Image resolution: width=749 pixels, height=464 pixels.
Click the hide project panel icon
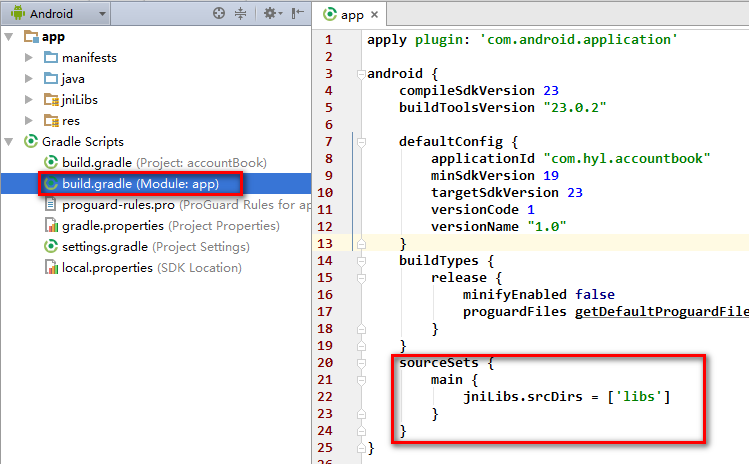click(298, 13)
